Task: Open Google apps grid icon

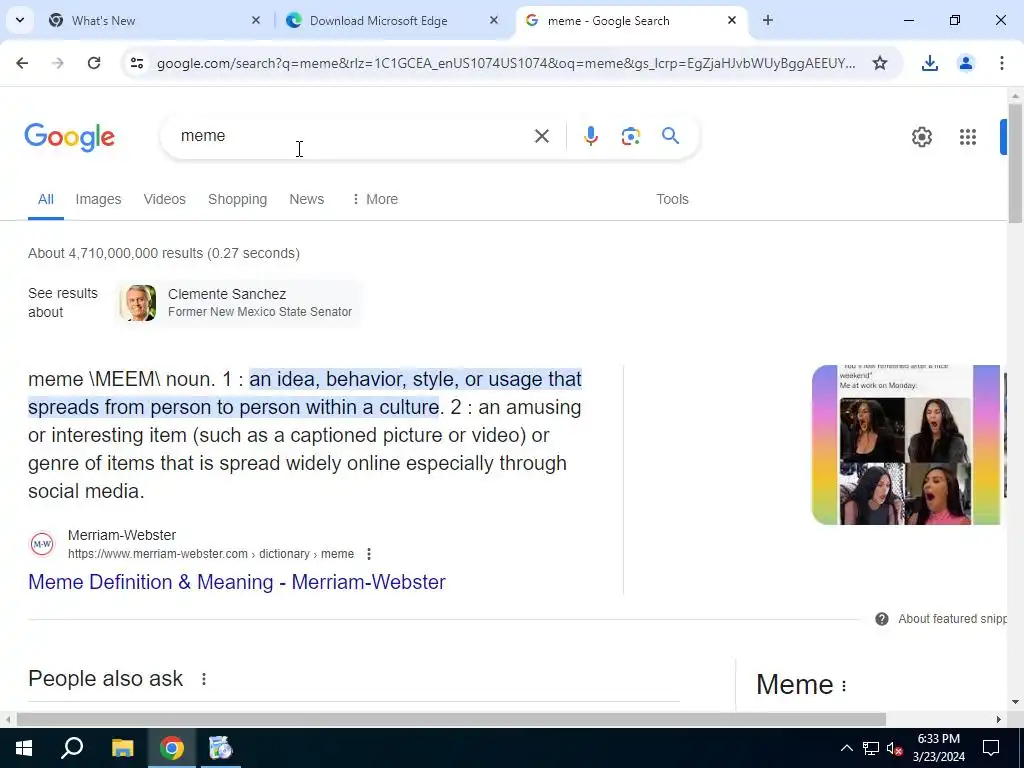Action: (967, 136)
